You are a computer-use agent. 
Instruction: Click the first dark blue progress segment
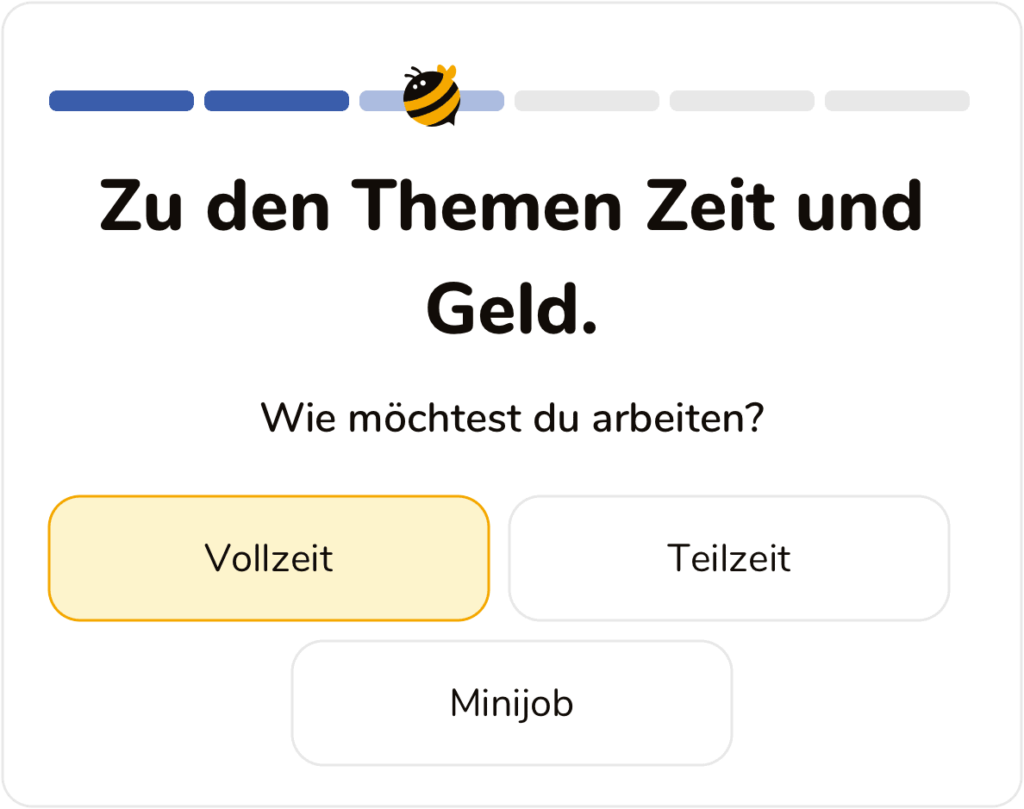point(121,101)
